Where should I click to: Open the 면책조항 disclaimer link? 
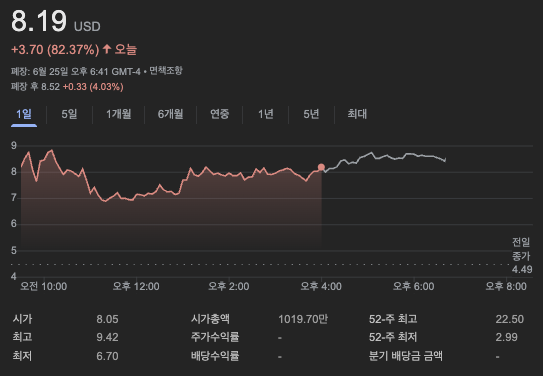click(166, 71)
